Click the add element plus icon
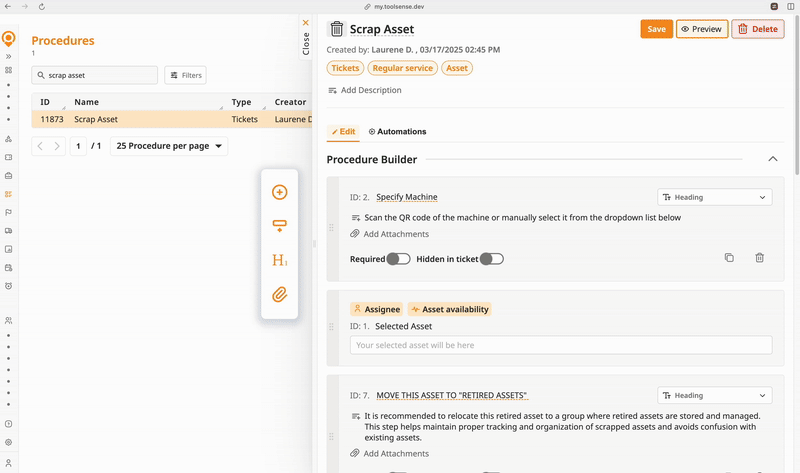The height and width of the screenshot is (473, 800). point(279,192)
